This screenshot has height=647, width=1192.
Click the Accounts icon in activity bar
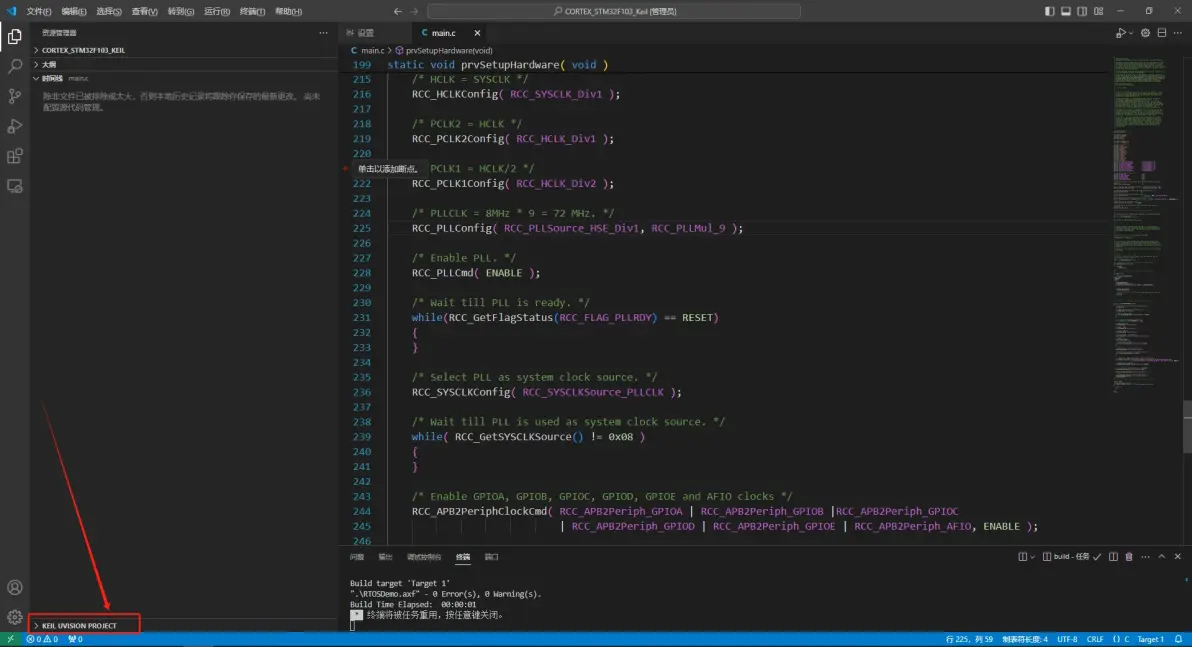15,588
